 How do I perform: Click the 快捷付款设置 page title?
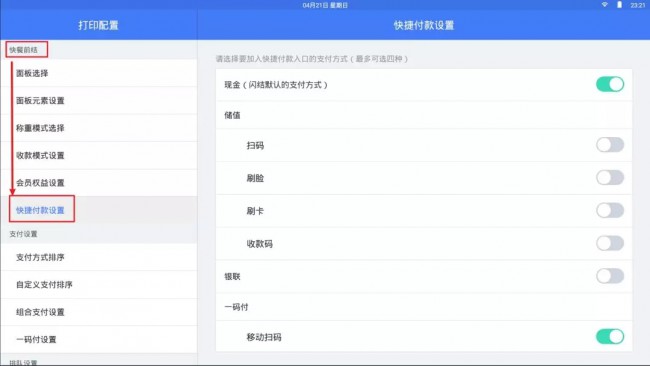424,25
